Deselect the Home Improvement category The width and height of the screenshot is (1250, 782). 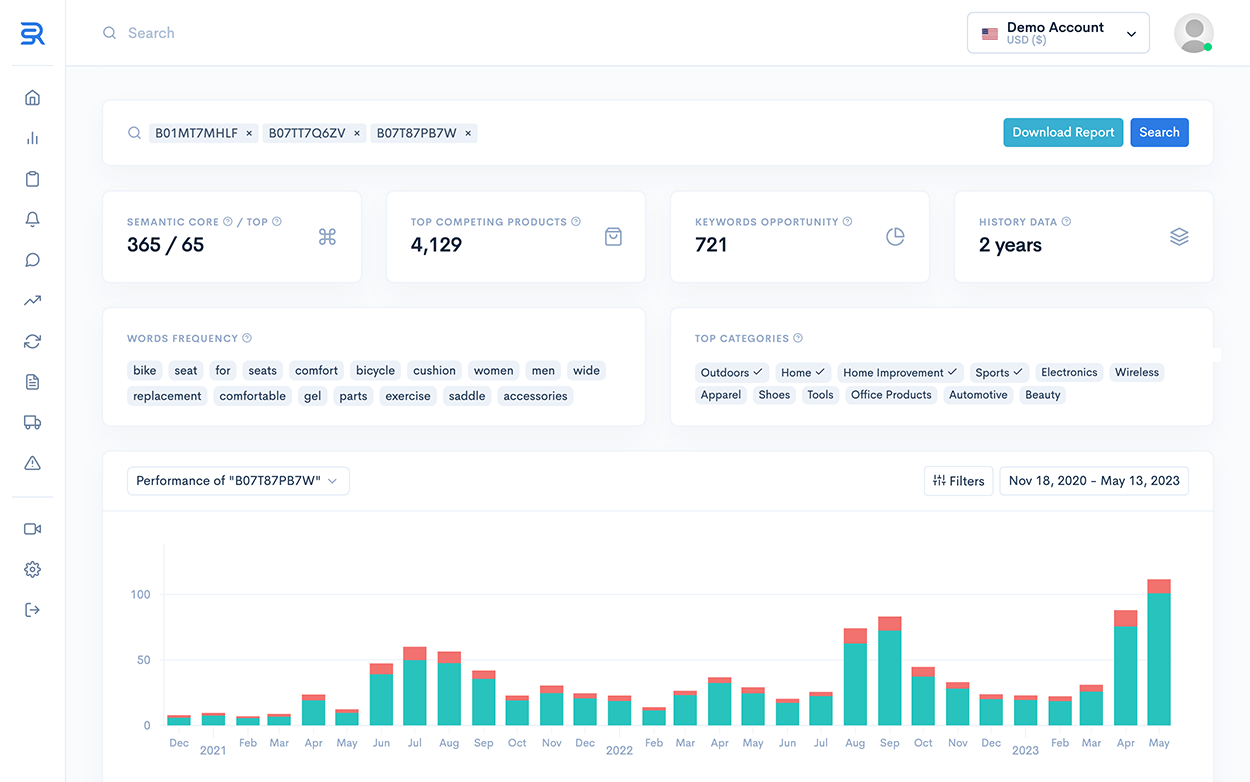900,372
